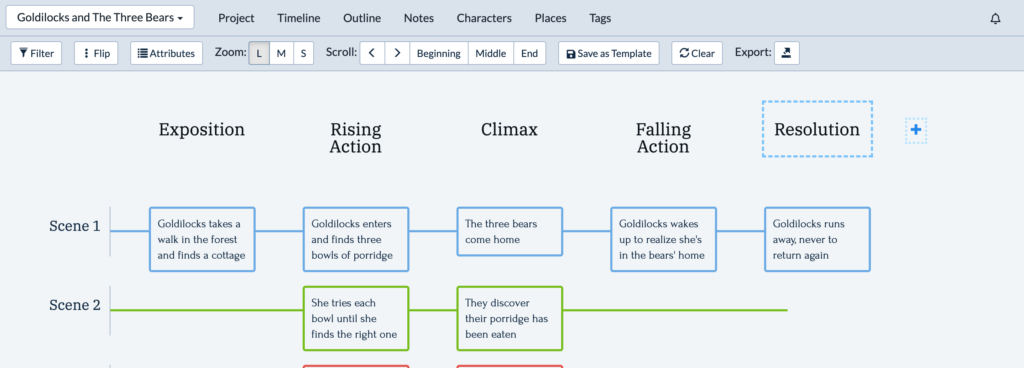Click the Clear button
The image size is (1024, 368).
[x=697, y=54]
